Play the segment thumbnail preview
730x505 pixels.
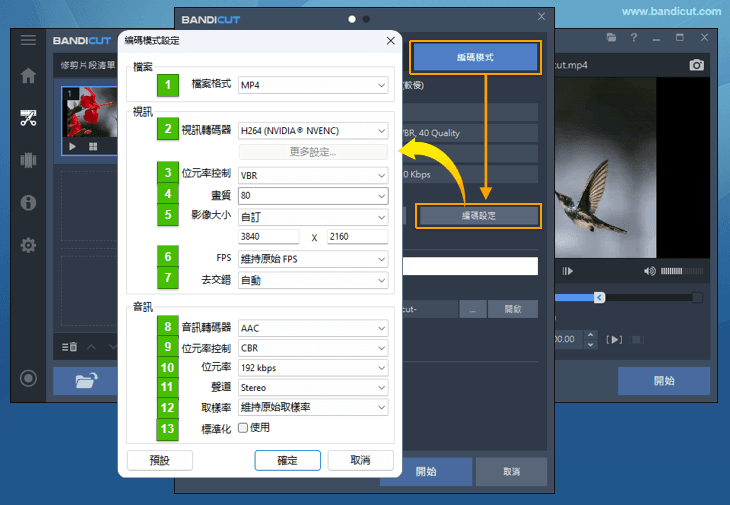[72, 147]
